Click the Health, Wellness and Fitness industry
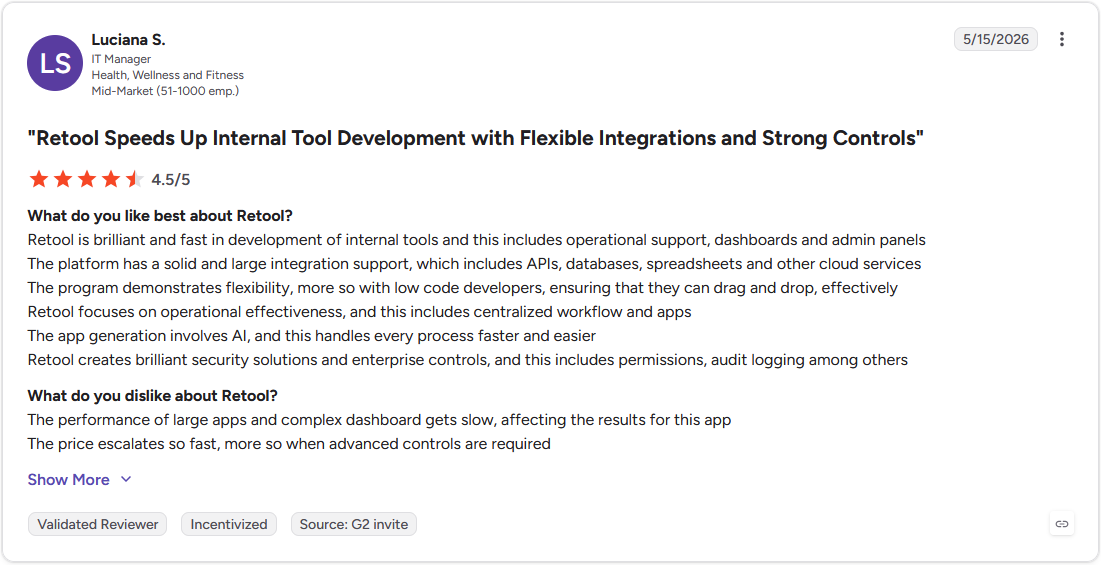Image resolution: width=1101 pixels, height=565 pixels. pyautogui.click(x=168, y=74)
